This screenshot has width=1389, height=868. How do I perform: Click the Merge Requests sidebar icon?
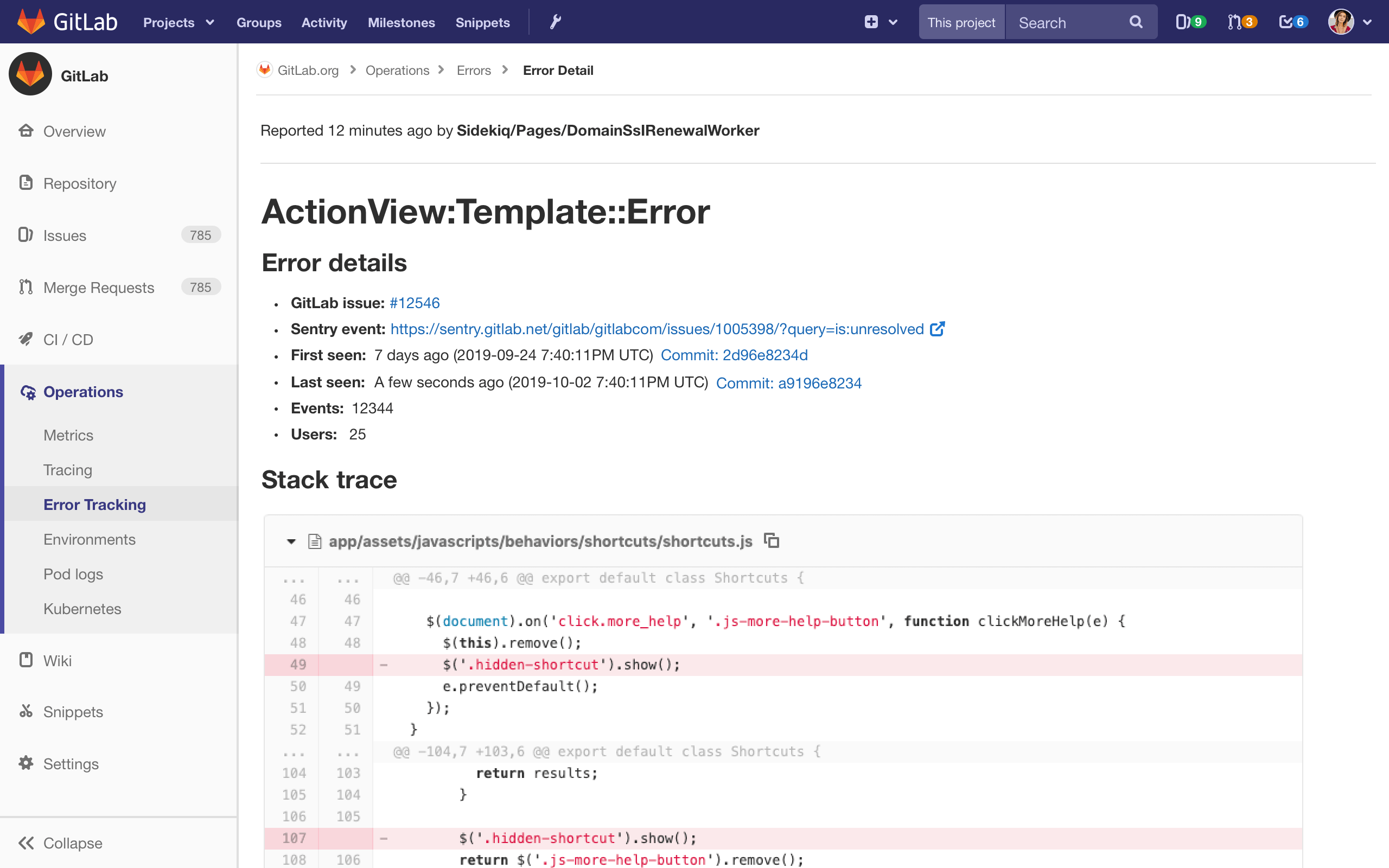tap(26, 286)
